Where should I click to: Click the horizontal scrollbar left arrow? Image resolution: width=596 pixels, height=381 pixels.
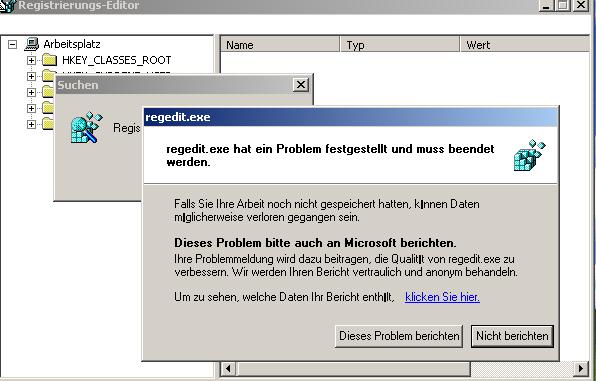[228, 368]
